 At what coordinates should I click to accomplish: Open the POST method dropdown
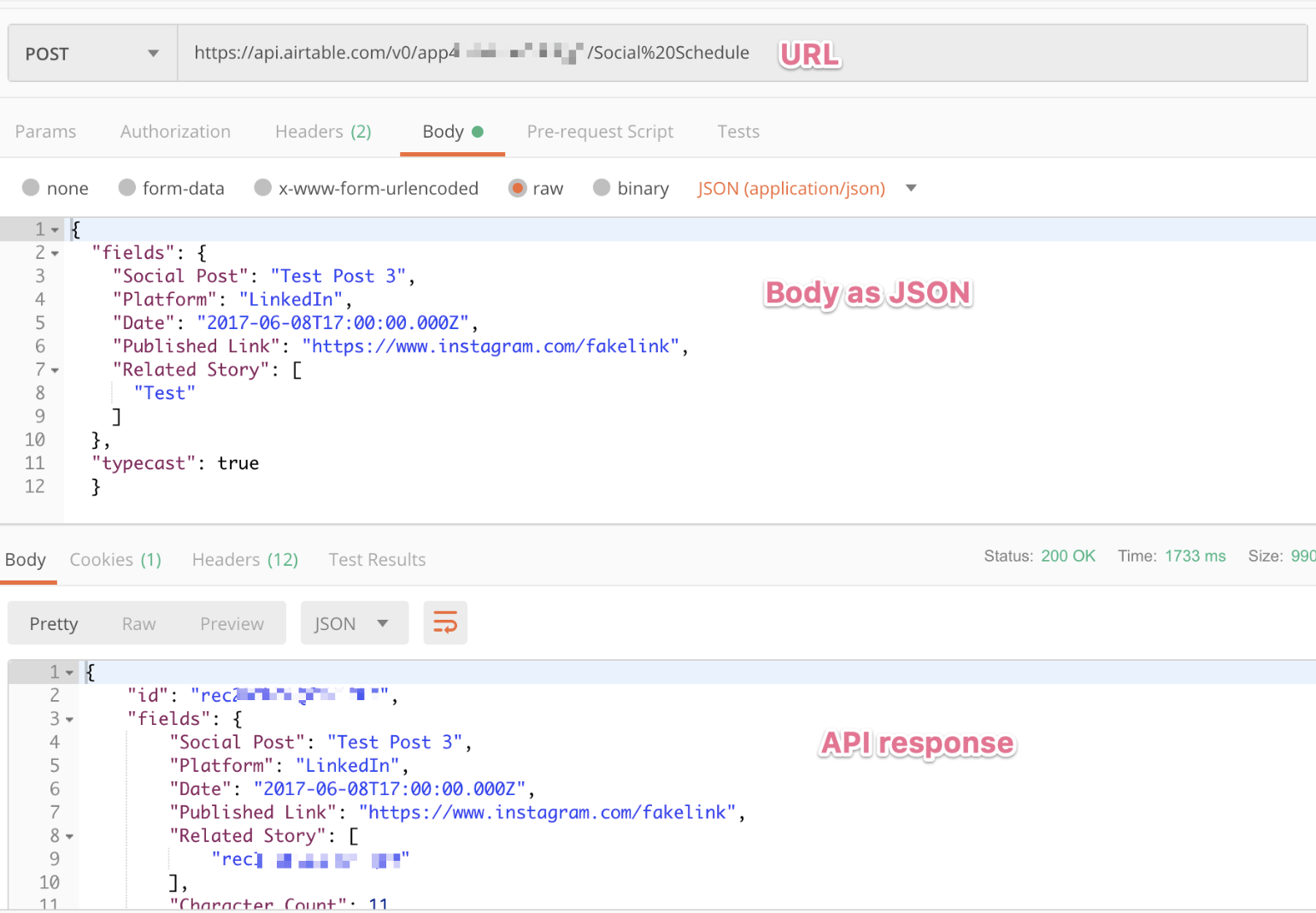92,53
